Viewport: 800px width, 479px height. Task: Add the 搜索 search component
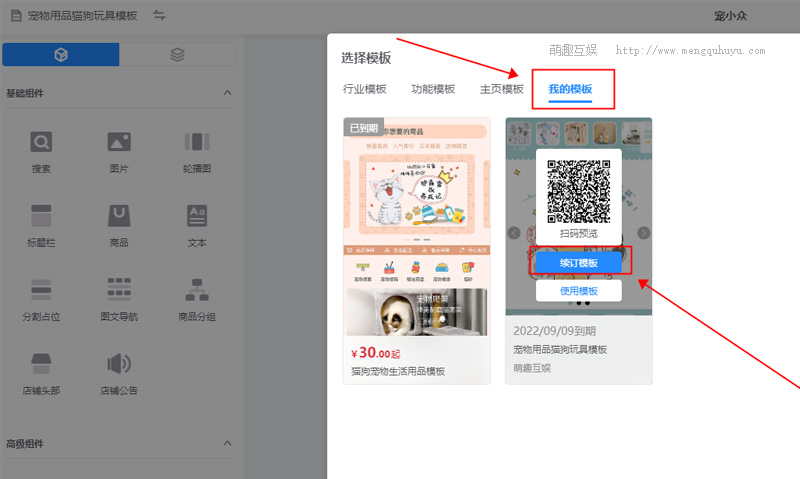41,152
